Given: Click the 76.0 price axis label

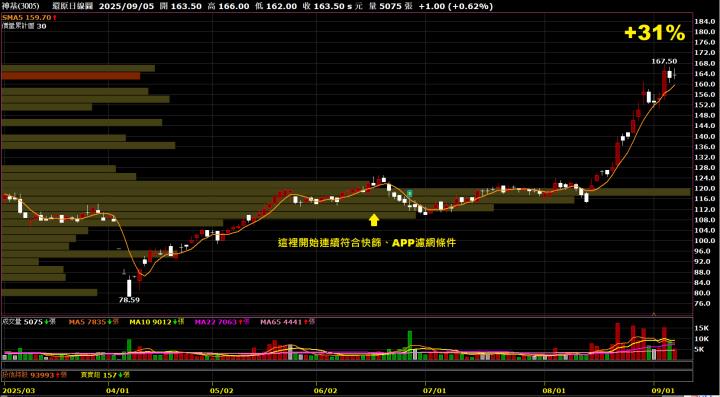Looking at the screenshot, I should coord(704,303).
